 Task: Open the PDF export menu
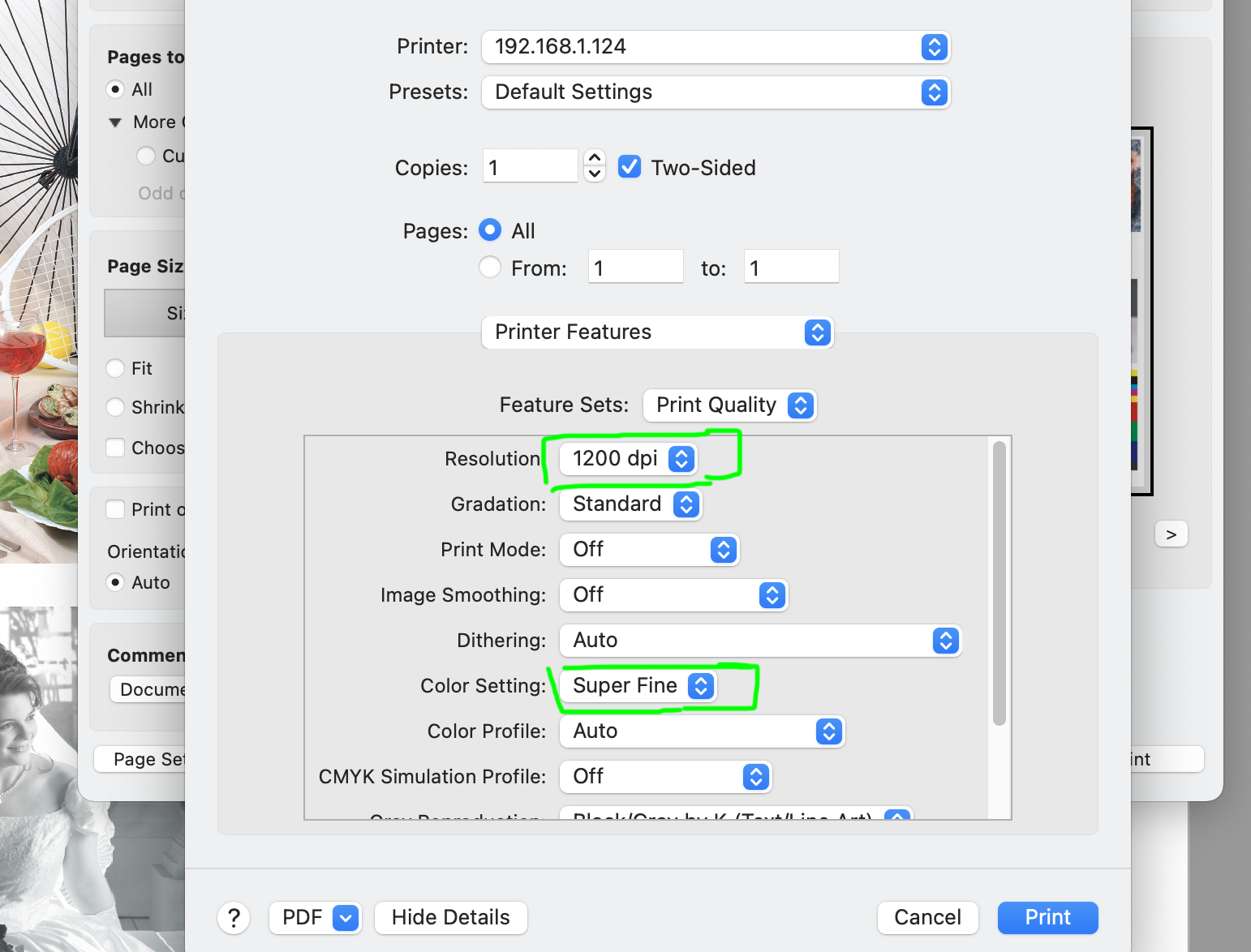(315, 917)
